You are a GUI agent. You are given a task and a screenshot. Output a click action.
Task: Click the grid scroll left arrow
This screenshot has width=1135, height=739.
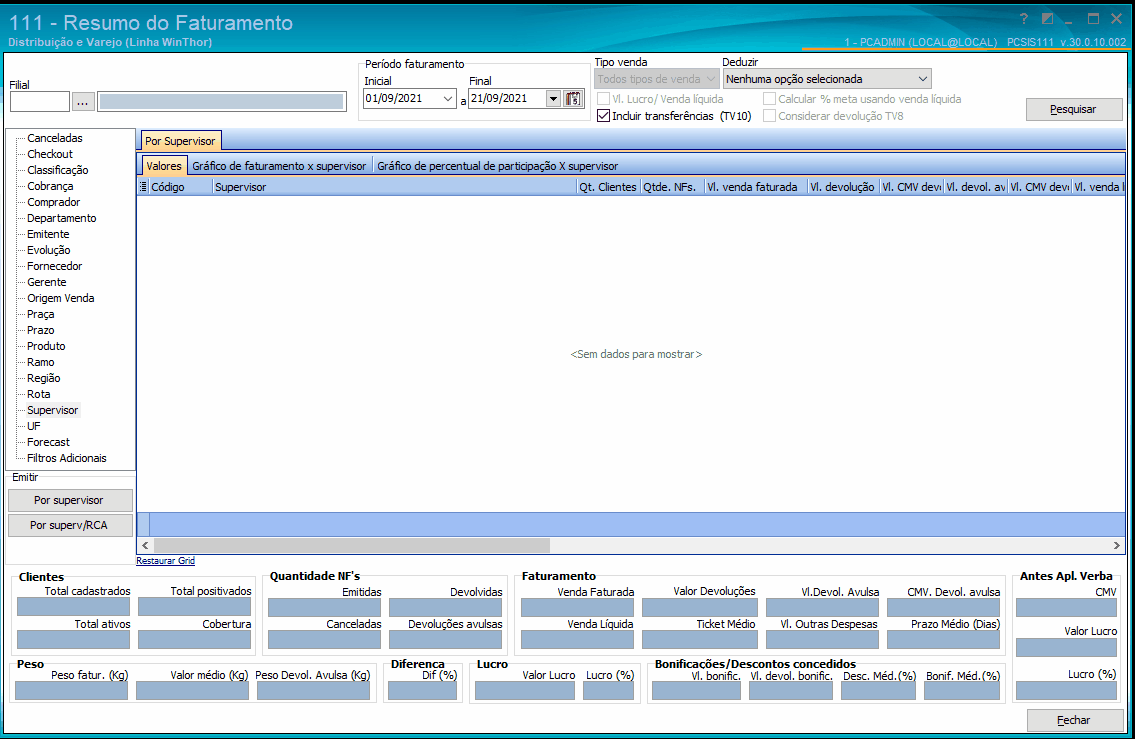(145, 545)
